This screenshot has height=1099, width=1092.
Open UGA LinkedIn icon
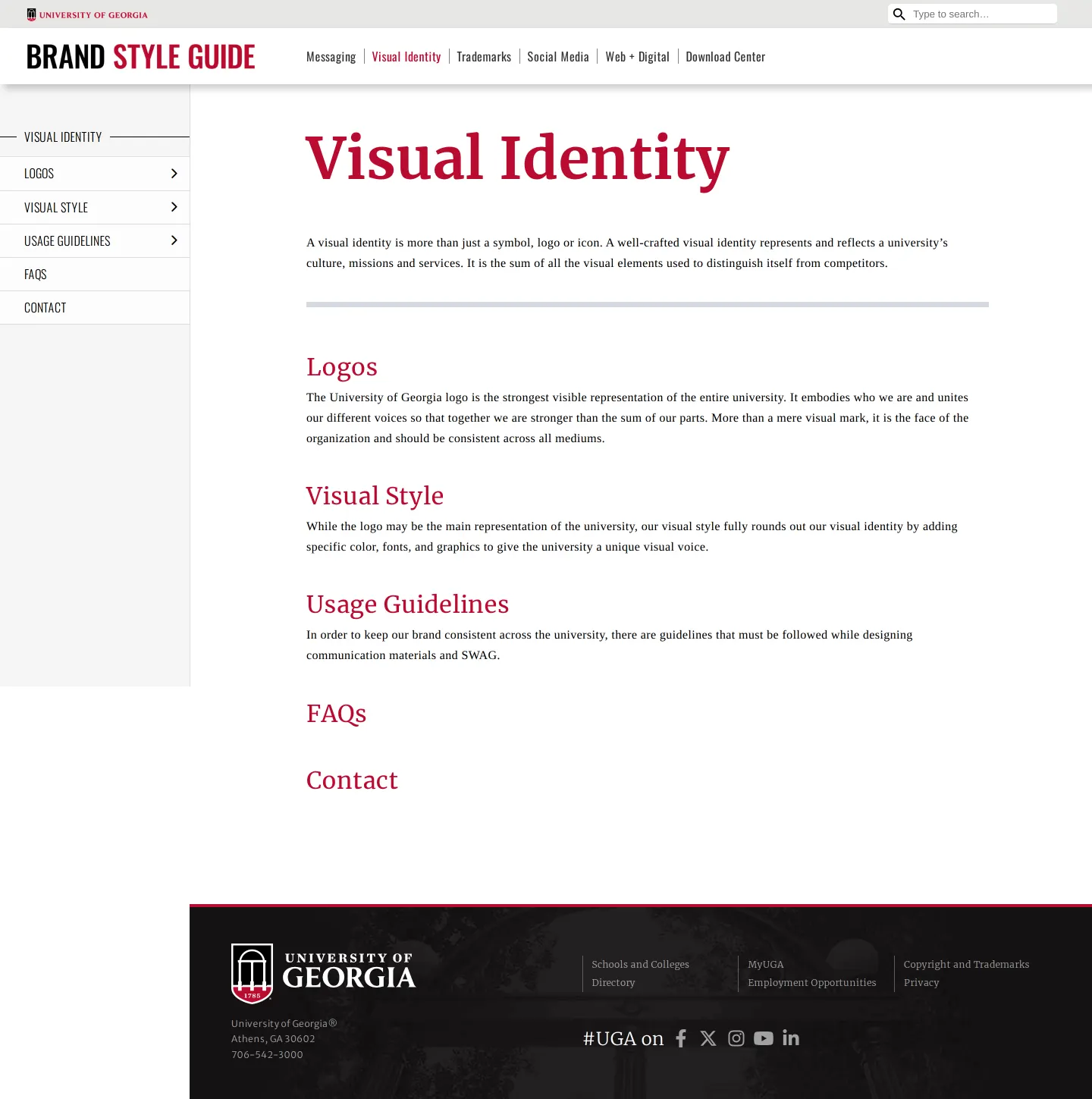[x=791, y=1038]
